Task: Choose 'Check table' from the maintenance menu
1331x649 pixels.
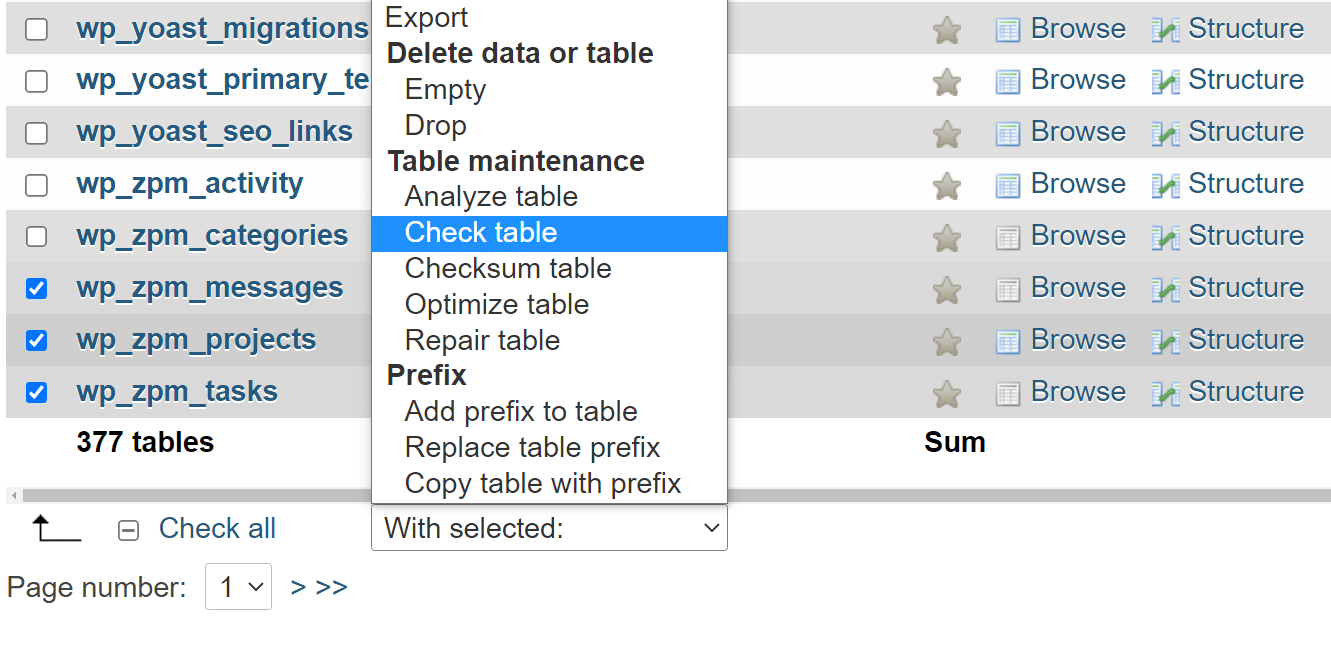Action: (x=481, y=233)
